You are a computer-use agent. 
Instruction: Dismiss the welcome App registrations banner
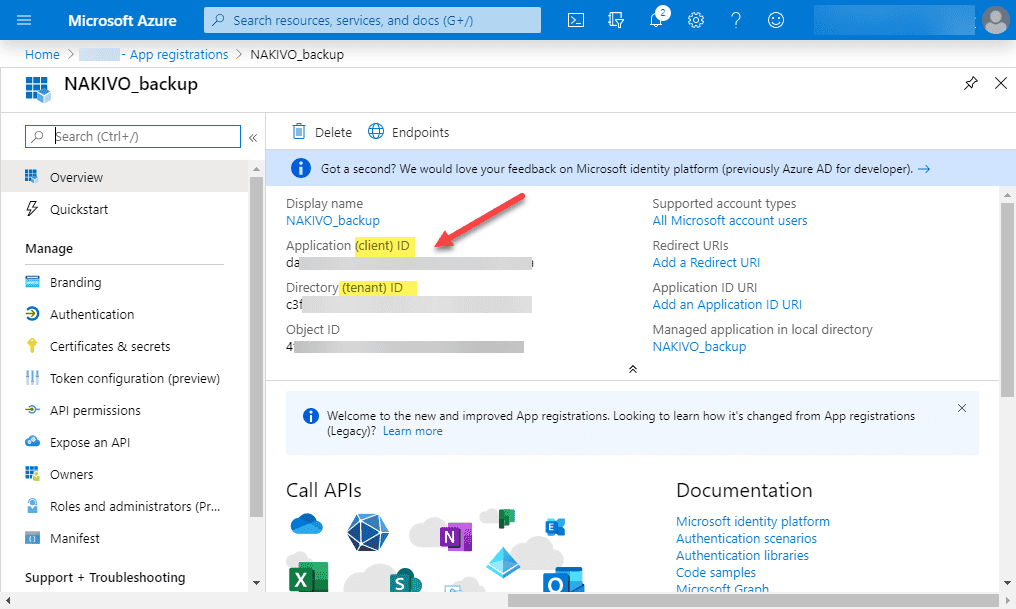pyautogui.click(x=961, y=408)
